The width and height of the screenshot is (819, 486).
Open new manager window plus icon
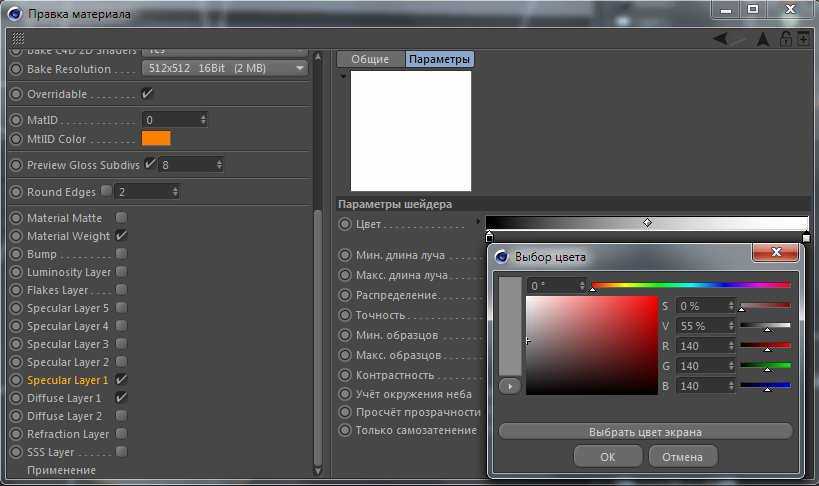pyautogui.click(x=803, y=38)
